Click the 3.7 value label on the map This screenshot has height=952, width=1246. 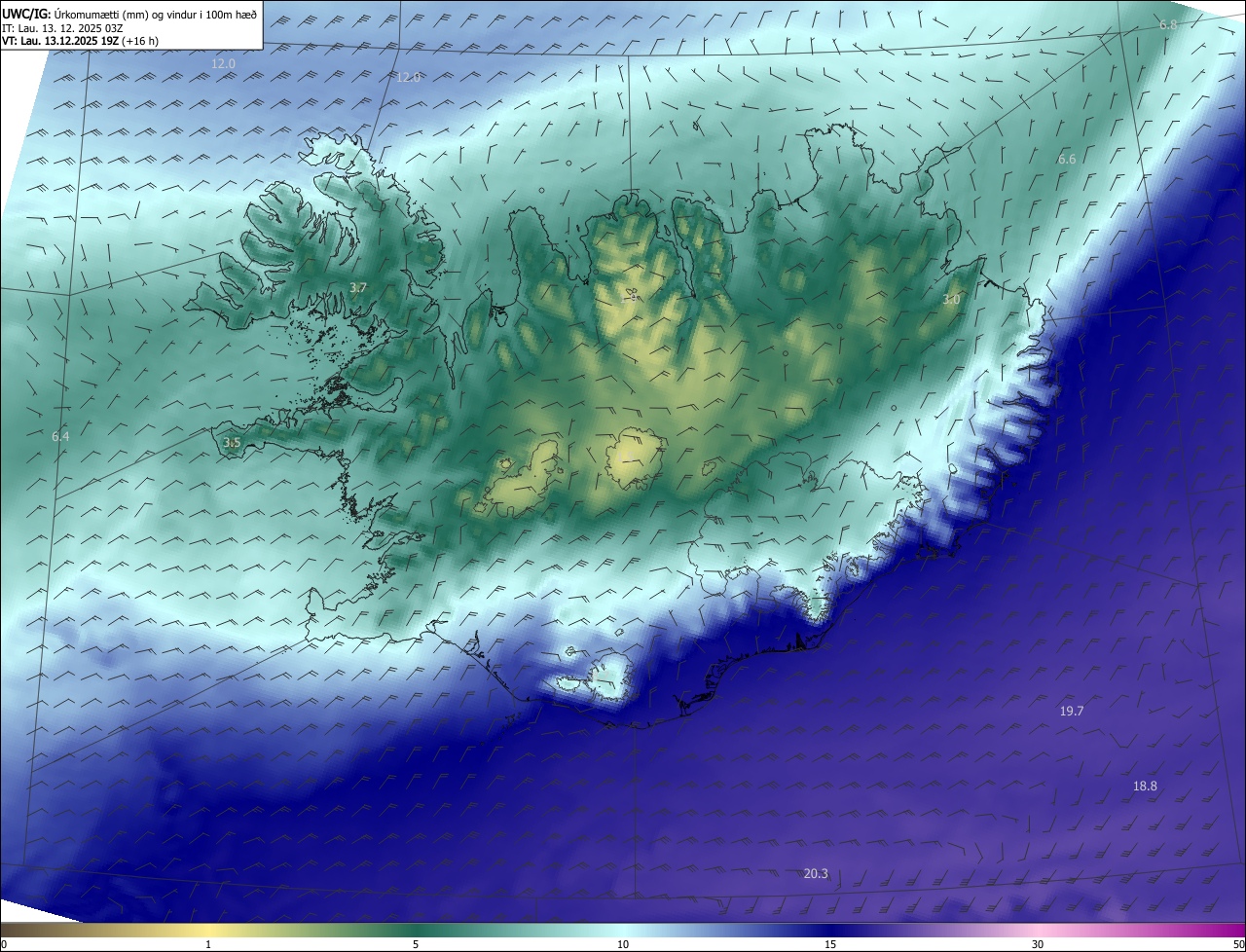click(x=358, y=287)
